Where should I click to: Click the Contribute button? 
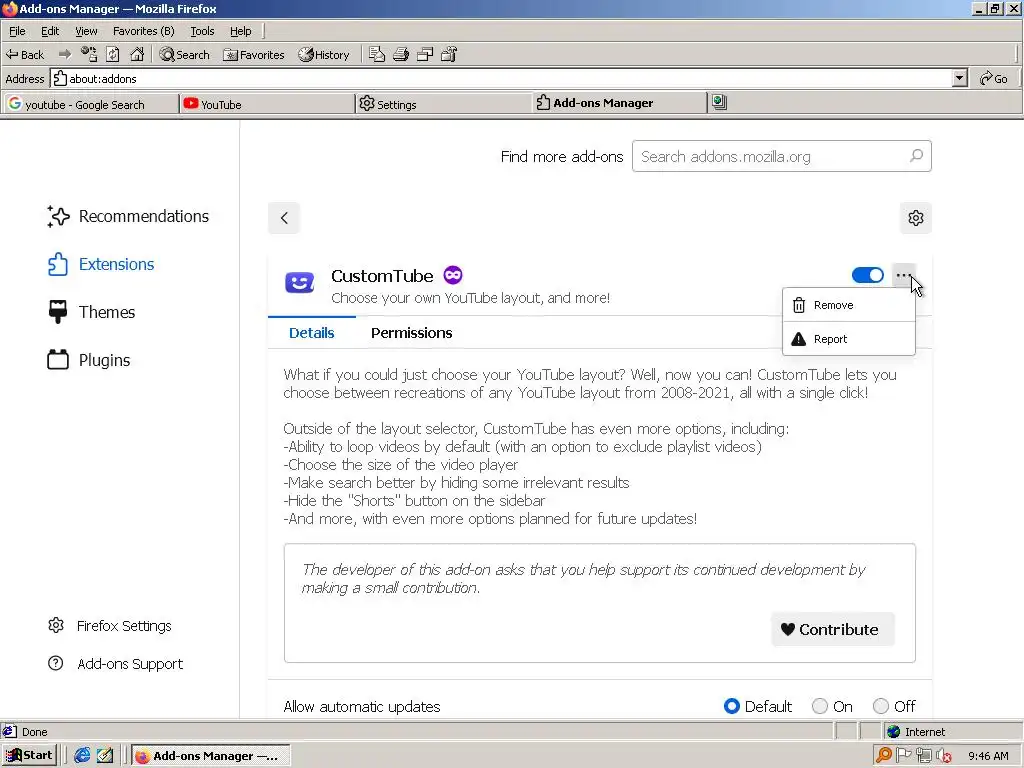tap(833, 629)
